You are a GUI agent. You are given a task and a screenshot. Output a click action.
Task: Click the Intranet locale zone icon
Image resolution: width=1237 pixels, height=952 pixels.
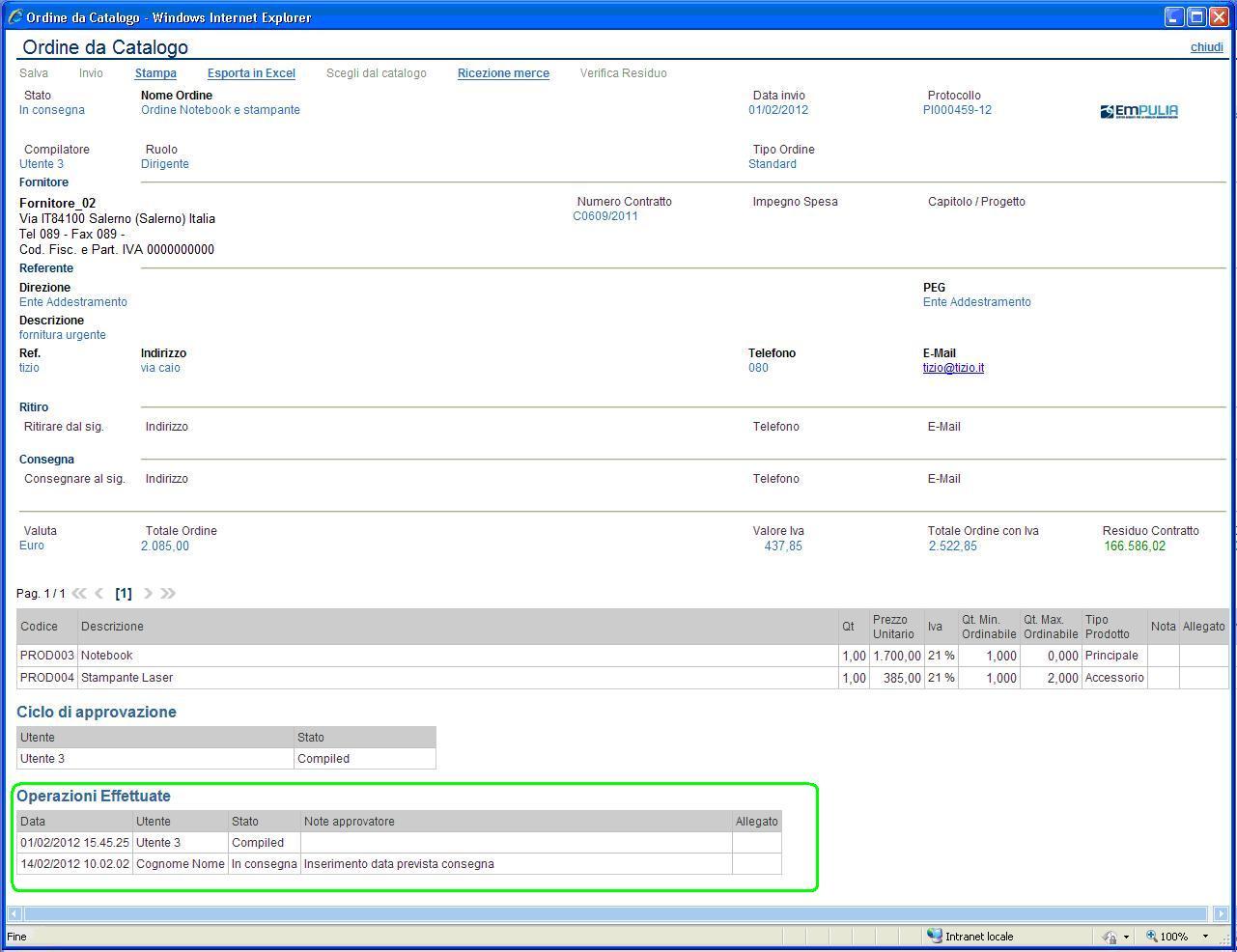click(x=934, y=936)
